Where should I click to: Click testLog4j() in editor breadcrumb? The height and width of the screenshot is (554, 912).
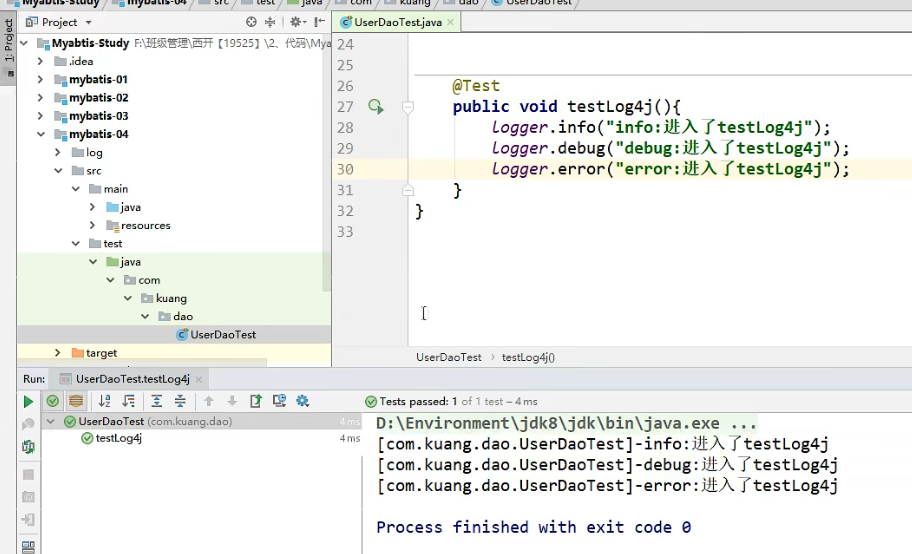(528, 357)
